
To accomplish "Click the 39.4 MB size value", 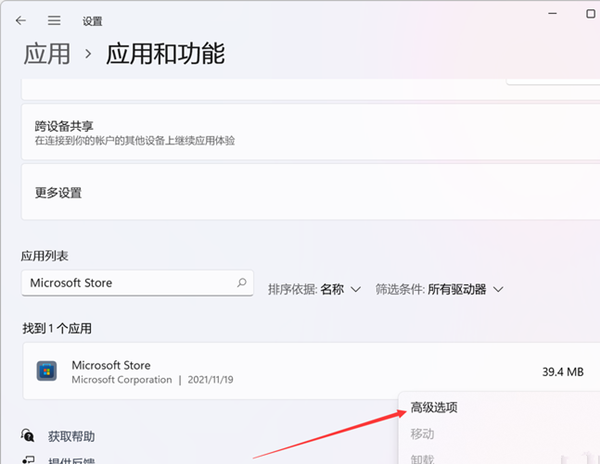I will [x=562, y=372].
